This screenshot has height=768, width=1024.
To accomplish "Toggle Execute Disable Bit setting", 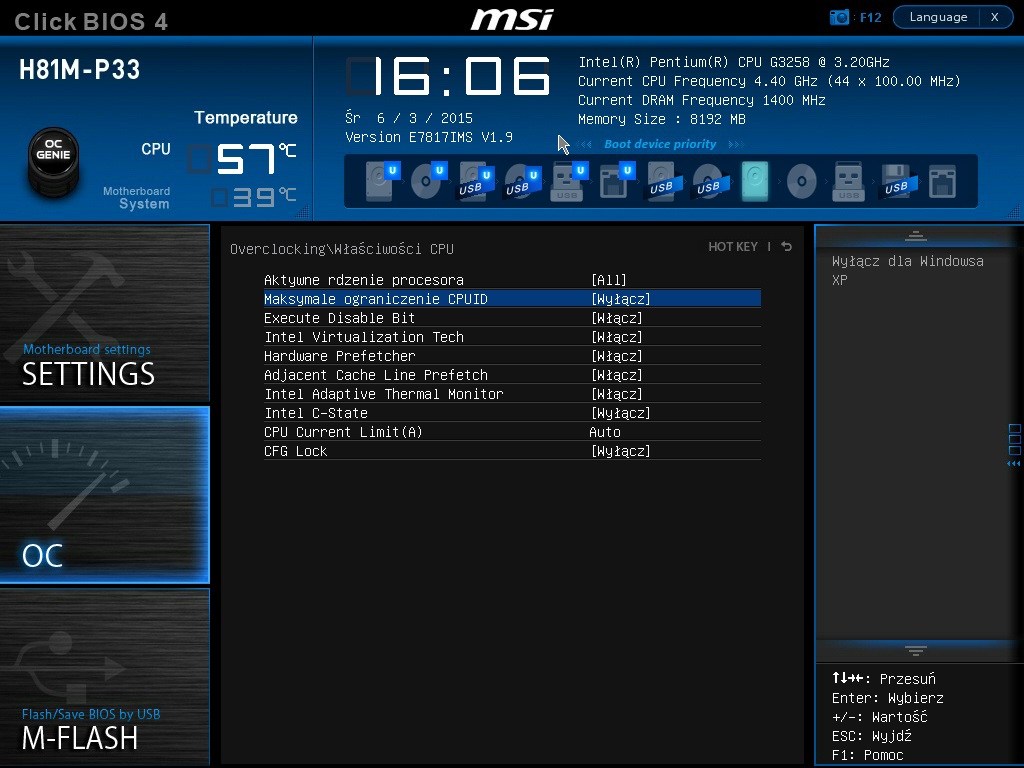I will pyautogui.click(x=616, y=318).
